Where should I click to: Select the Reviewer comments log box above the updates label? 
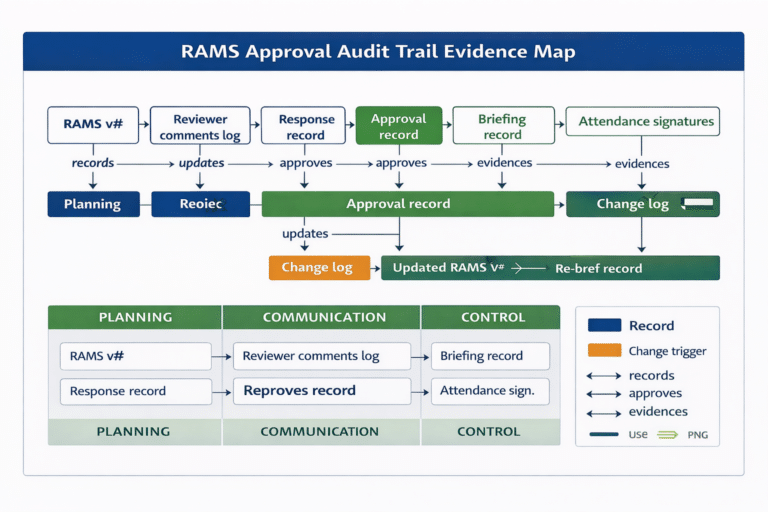[x=200, y=125]
